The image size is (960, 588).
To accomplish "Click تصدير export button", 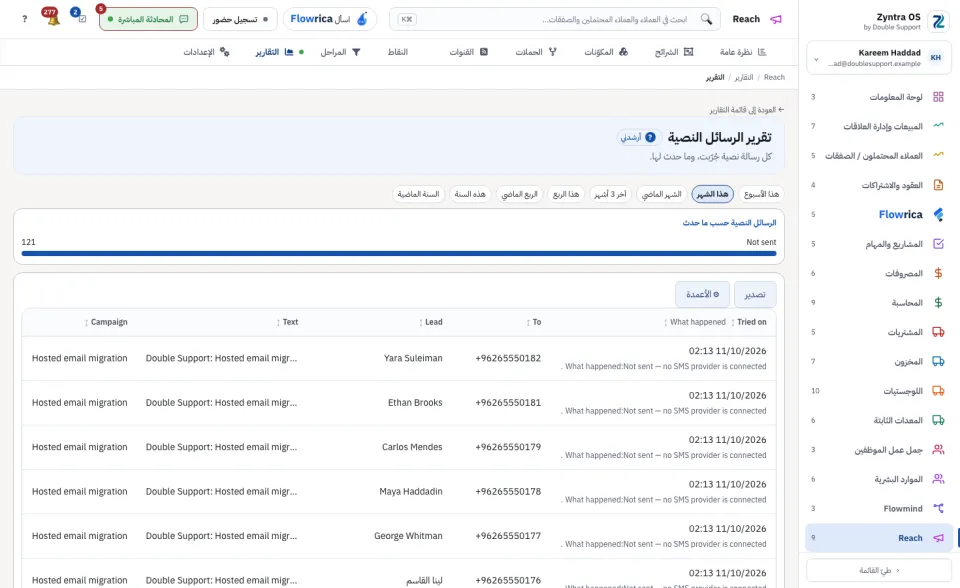I will pyautogui.click(x=755, y=295).
